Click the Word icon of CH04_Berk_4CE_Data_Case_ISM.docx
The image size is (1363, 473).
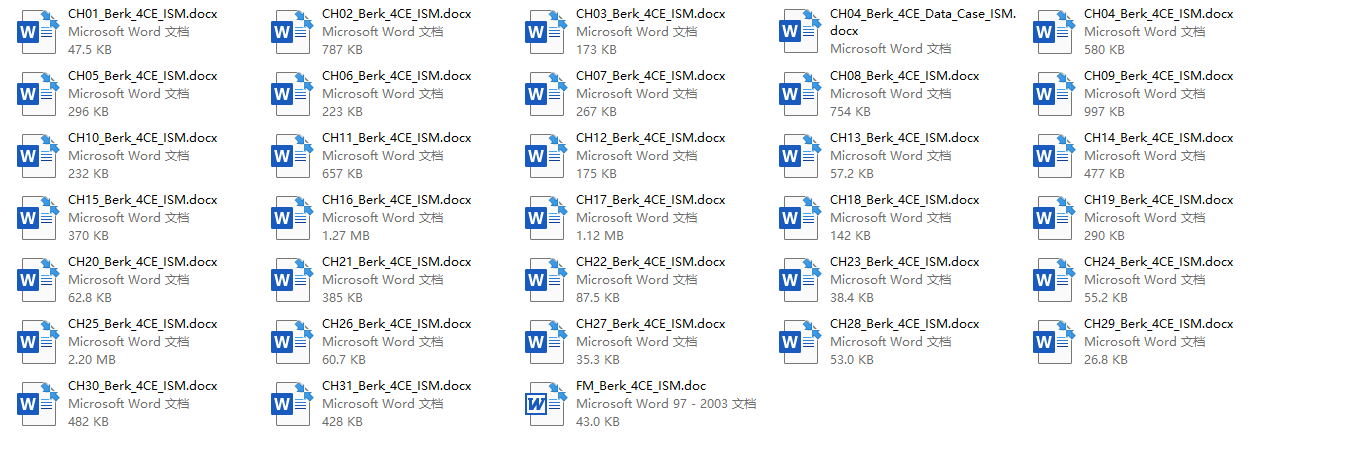(x=801, y=32)
